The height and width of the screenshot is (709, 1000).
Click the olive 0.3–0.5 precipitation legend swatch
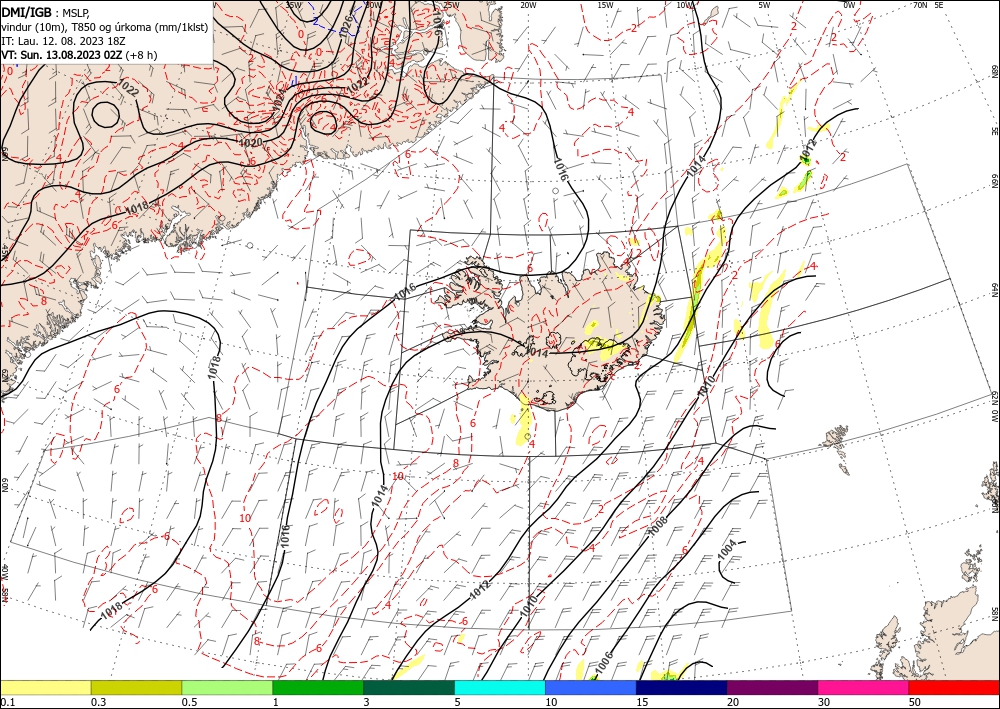tap(136, 687)
